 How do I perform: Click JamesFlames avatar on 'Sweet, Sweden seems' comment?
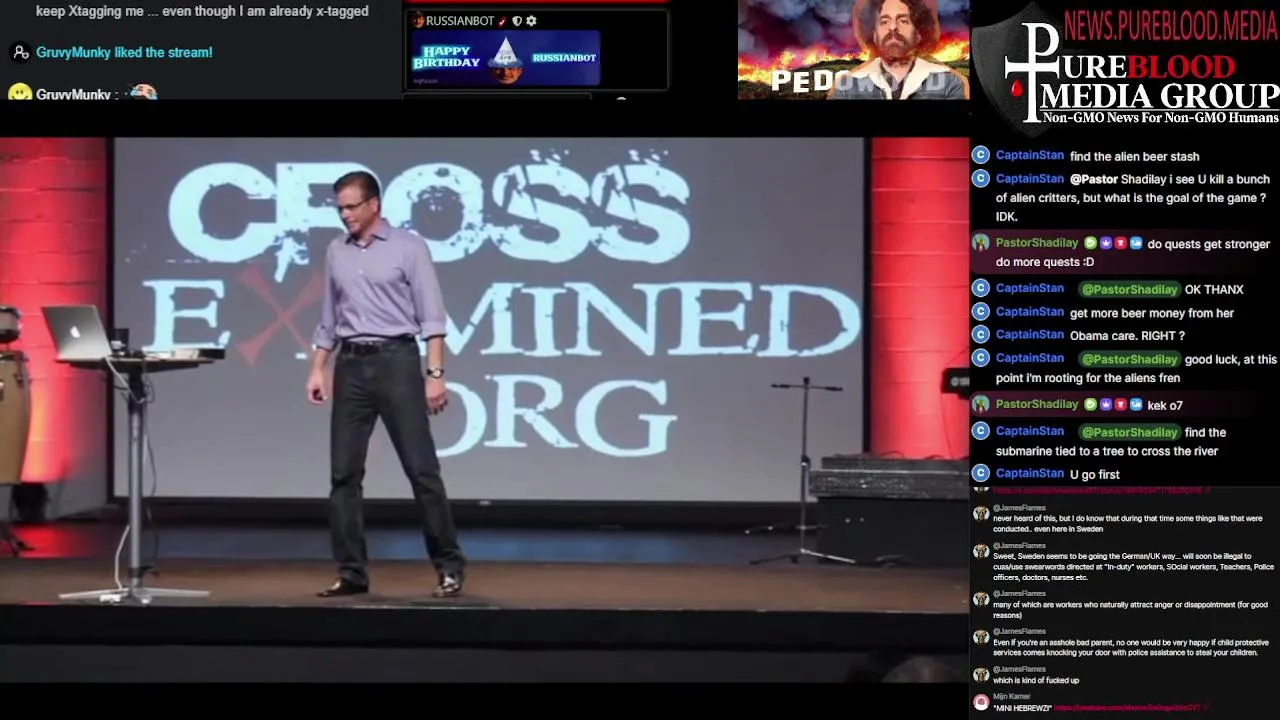tap(981, 551)
